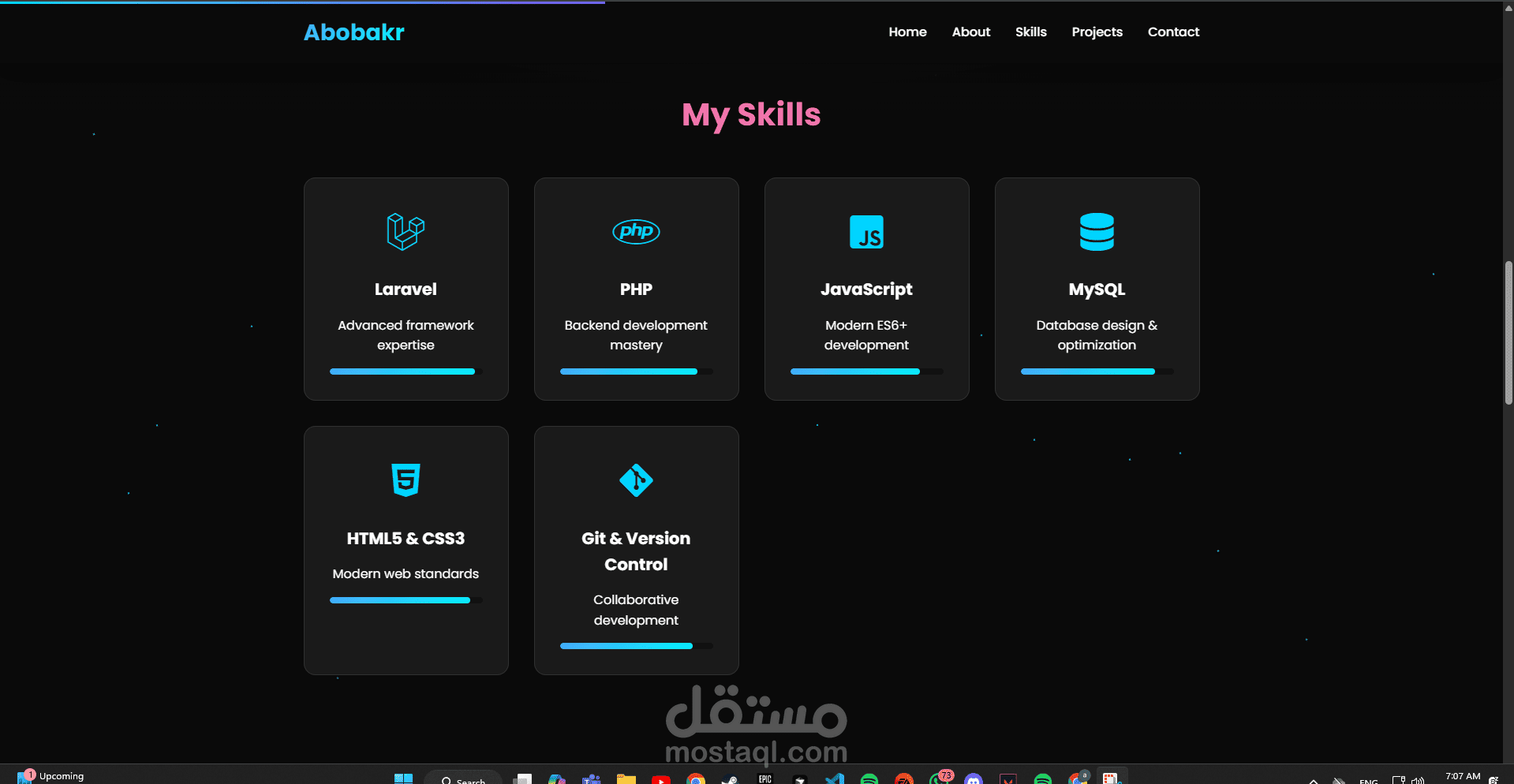1514x784 pixels.
Task: Open the Contact nav link
Action: pos(1173,32)
